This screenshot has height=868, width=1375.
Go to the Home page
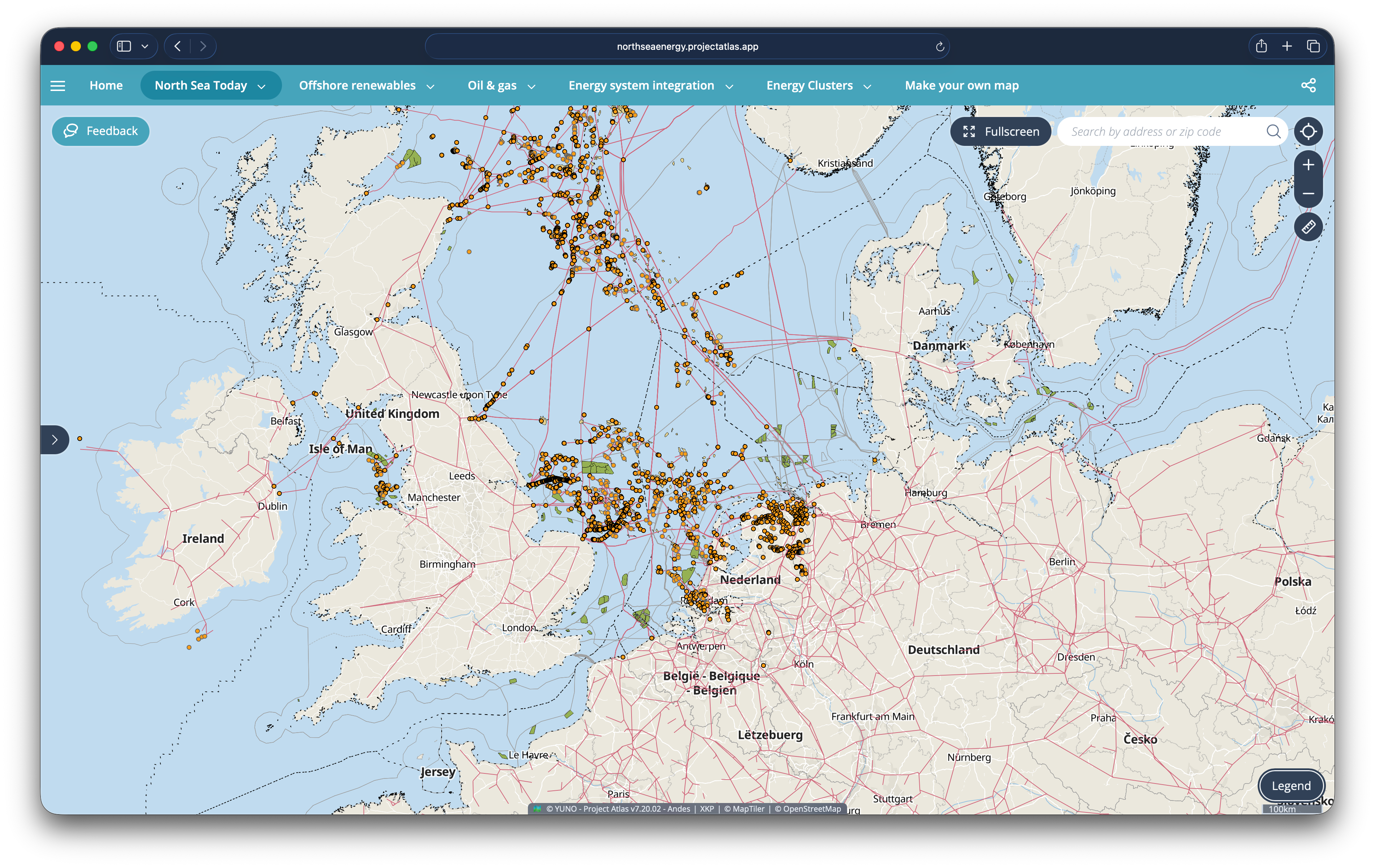tap(106, 86)
